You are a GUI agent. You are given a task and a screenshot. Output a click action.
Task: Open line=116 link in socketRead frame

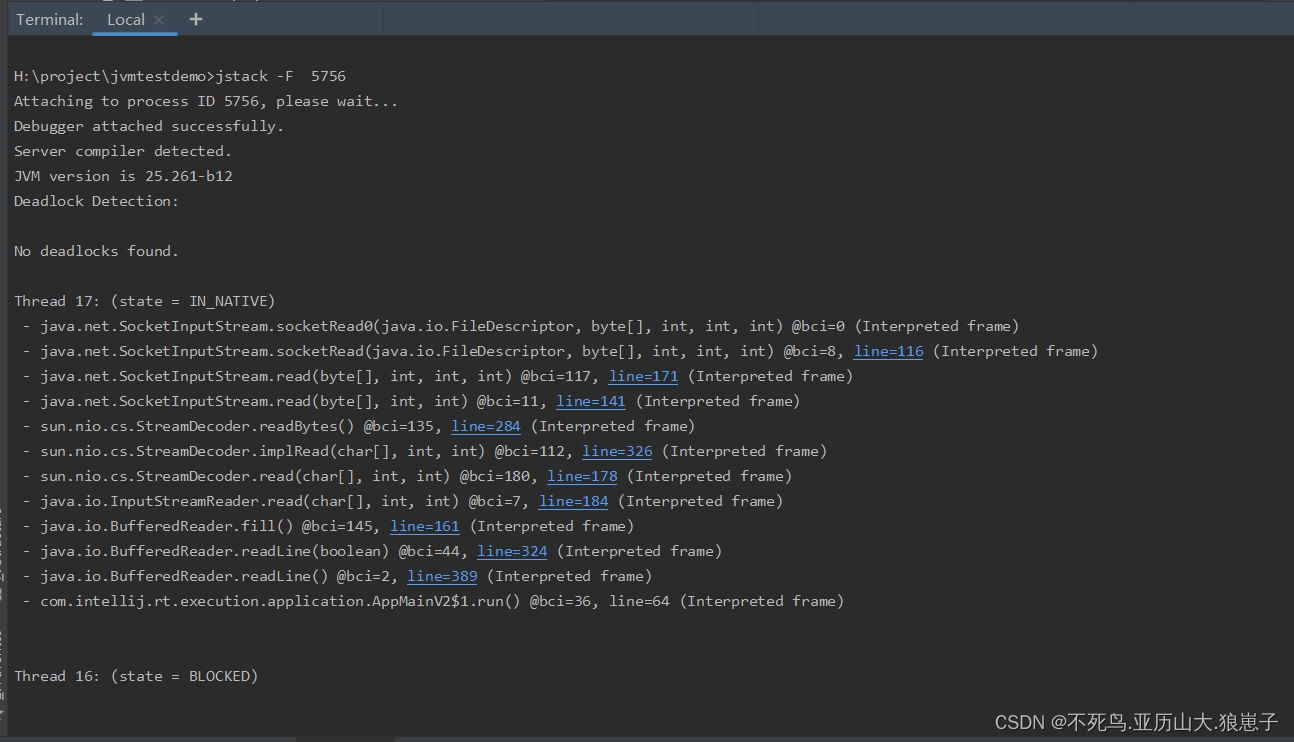coord(888,350)
